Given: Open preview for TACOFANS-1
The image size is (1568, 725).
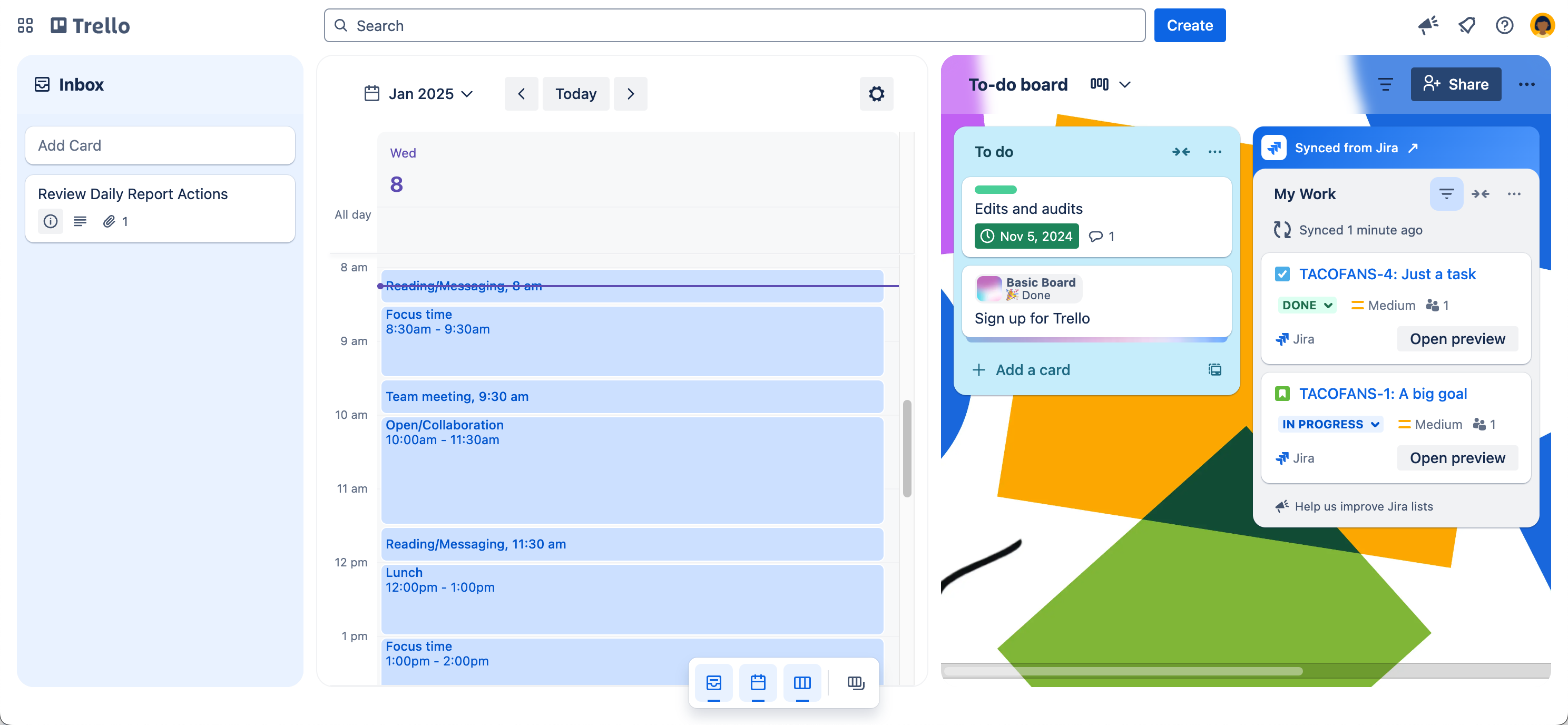Looking at the screenshot, I should [x=1457, y=458].
